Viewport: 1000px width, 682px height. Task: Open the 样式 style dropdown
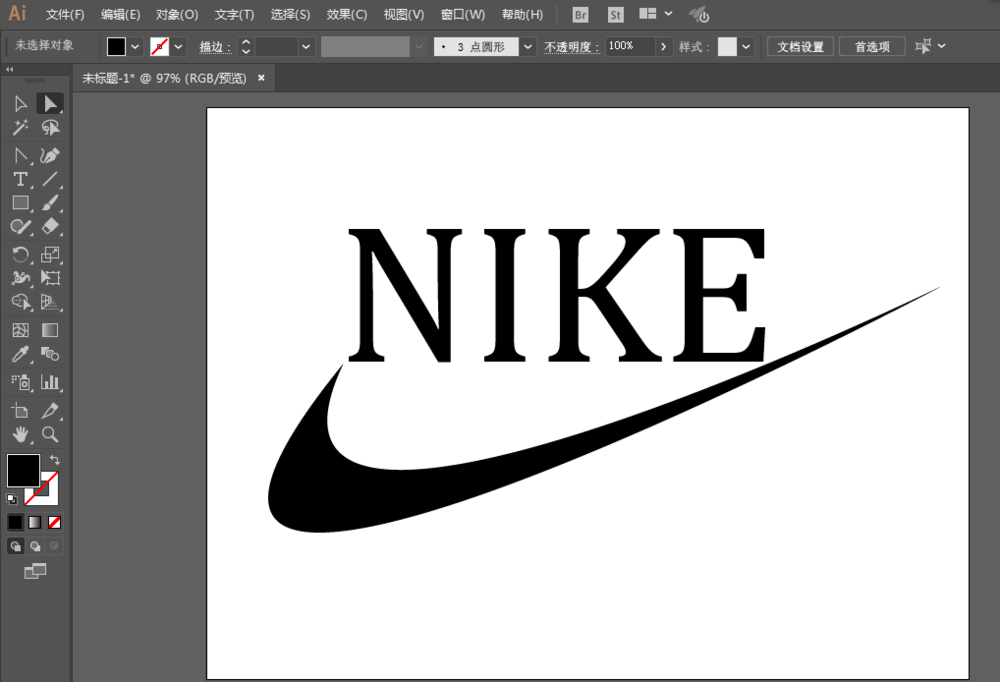tap(746, 47)
